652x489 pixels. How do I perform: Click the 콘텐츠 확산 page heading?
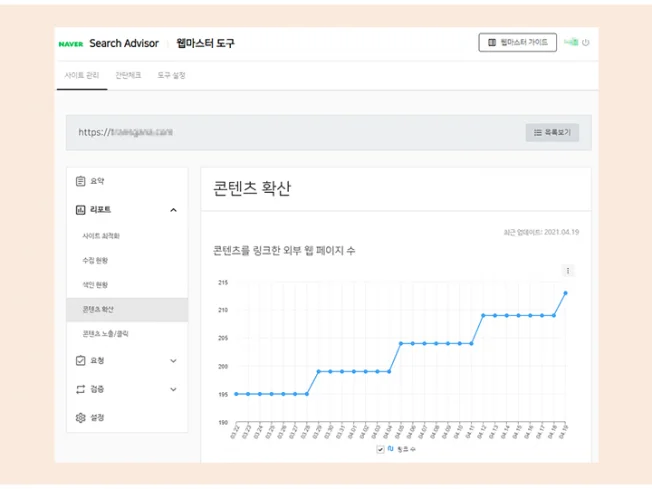point(252,188)
